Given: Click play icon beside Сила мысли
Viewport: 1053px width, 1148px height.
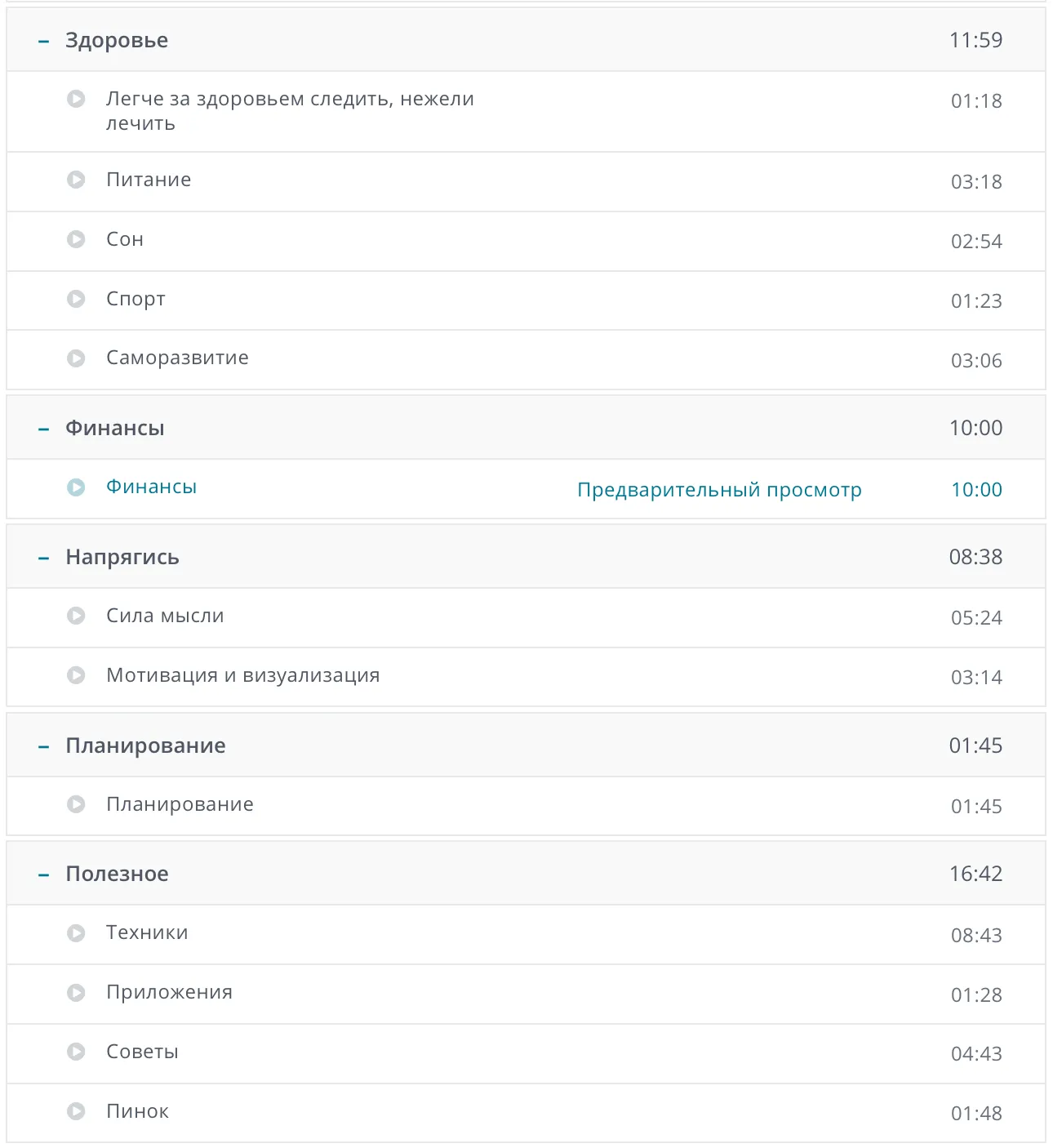Looking at the screenshot, I should (76, 616).
